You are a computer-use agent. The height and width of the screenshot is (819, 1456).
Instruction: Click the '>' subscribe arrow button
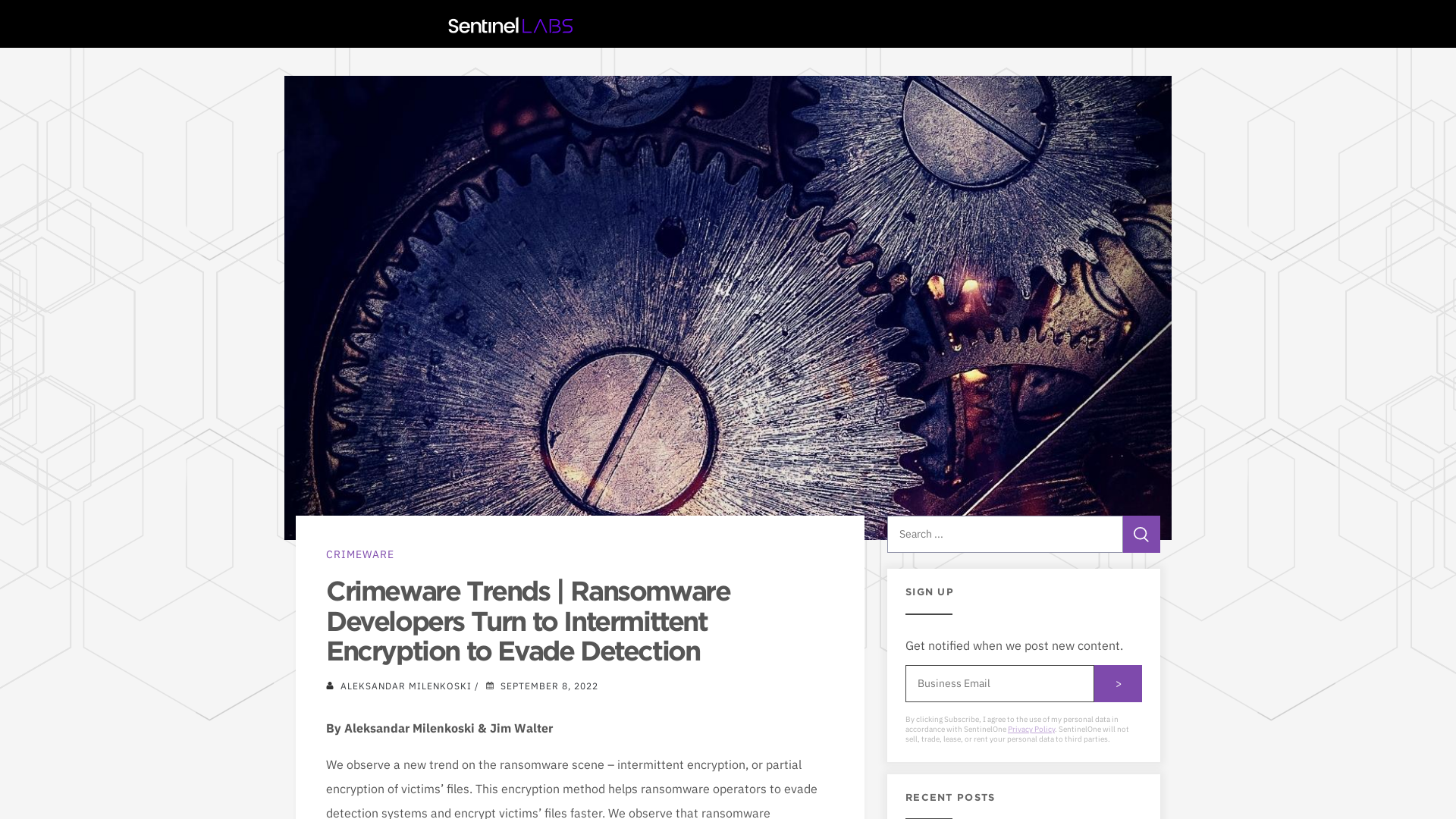coord(1117,683)
